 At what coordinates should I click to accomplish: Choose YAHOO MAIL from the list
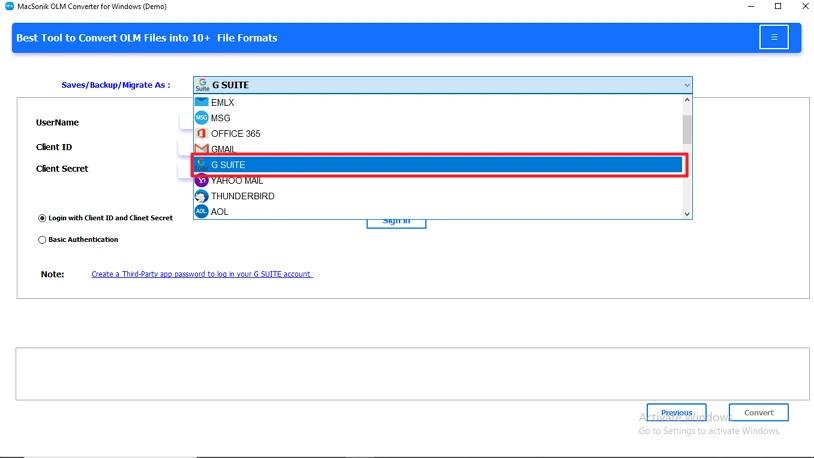click(x=438, y=180)
